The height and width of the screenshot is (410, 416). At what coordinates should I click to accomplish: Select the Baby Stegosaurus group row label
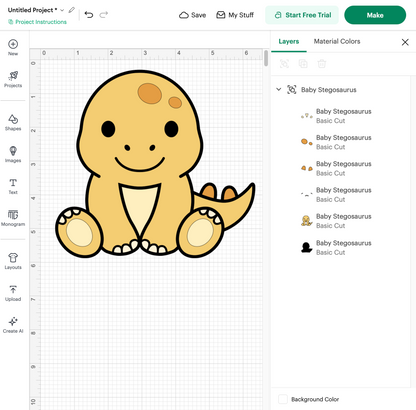click(328, 90)
